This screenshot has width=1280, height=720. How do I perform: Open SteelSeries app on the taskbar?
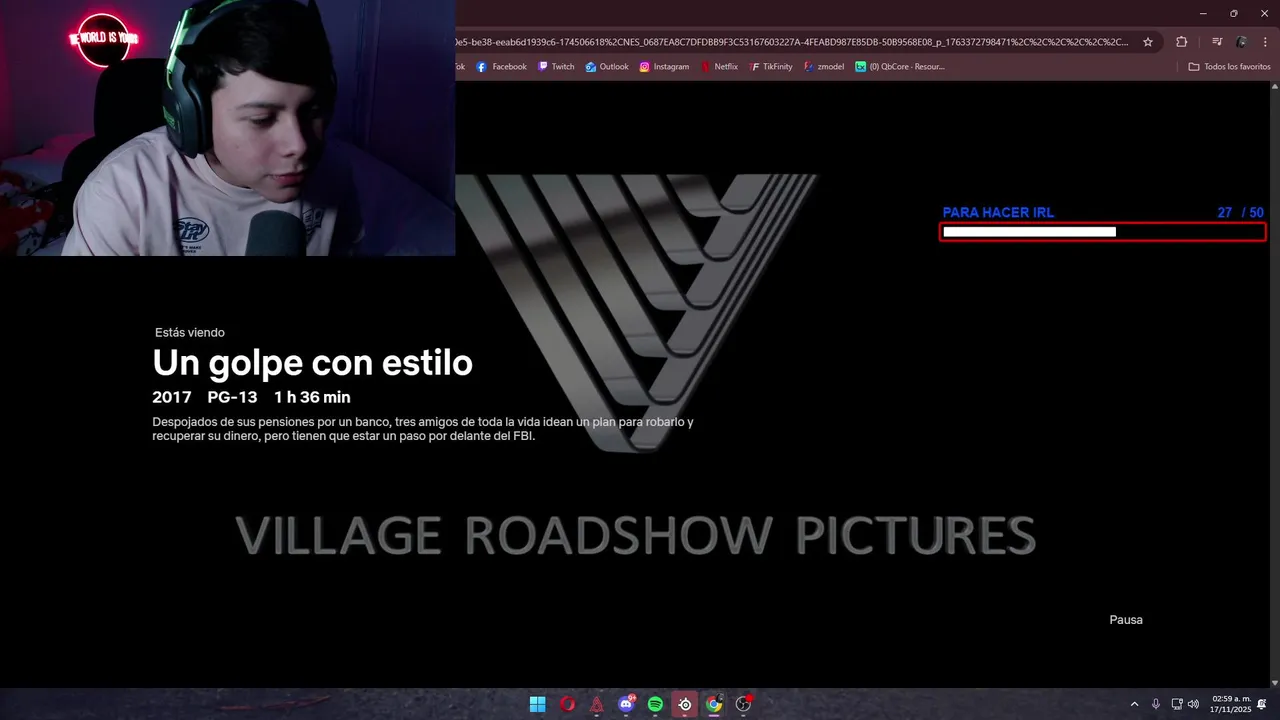pyautogui.click(x=685, y=704)
